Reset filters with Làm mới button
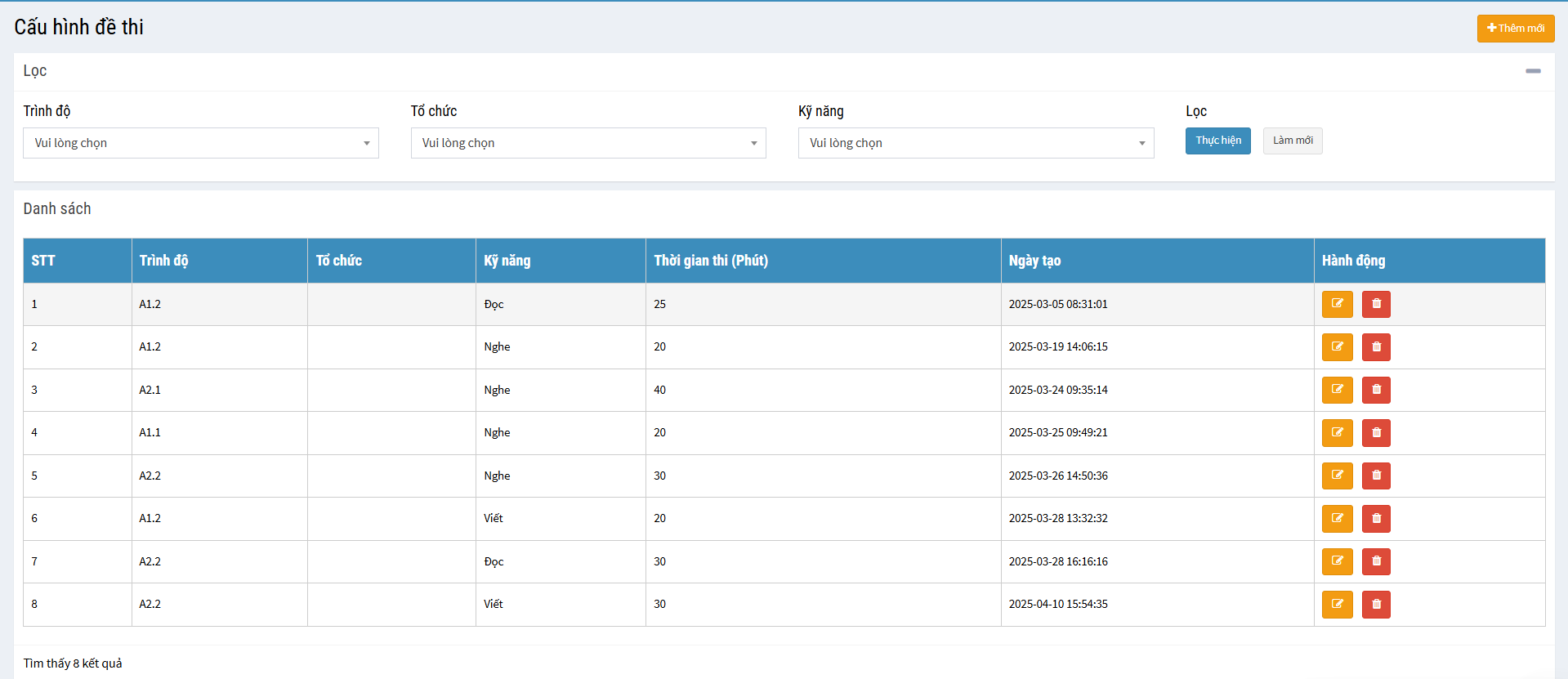The image size is (1568, 679). 1292,141
